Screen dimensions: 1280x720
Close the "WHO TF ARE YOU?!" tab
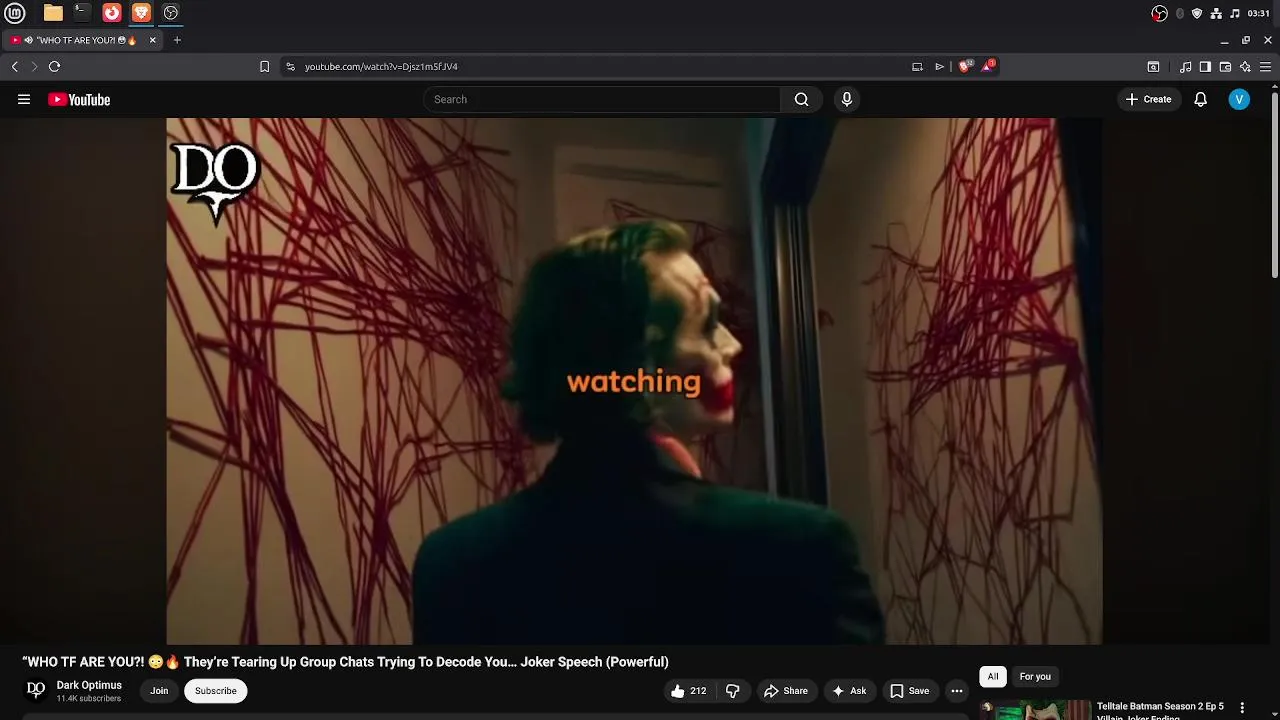(153, 40)
